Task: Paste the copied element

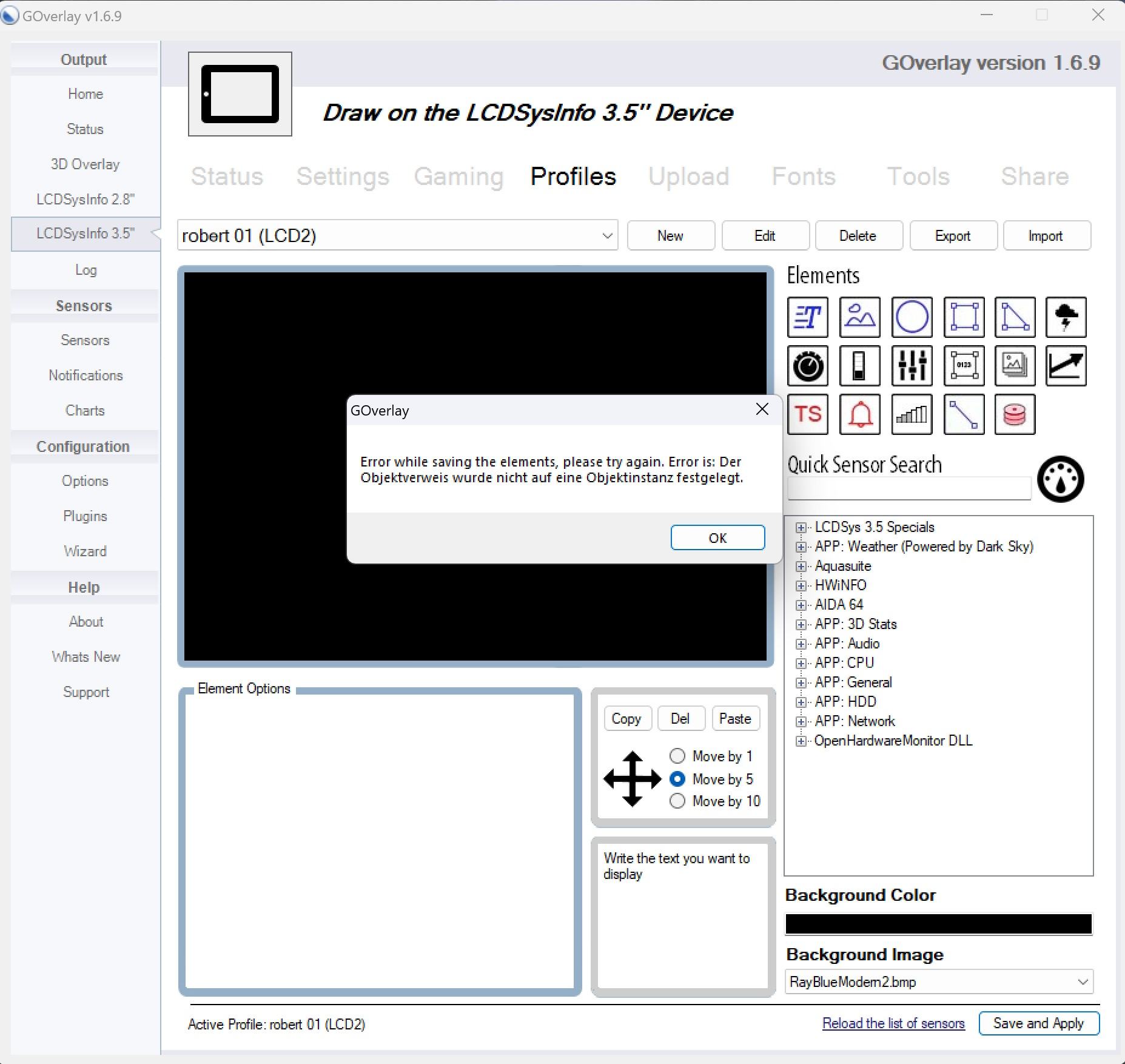Action: [x=735, y=719]
